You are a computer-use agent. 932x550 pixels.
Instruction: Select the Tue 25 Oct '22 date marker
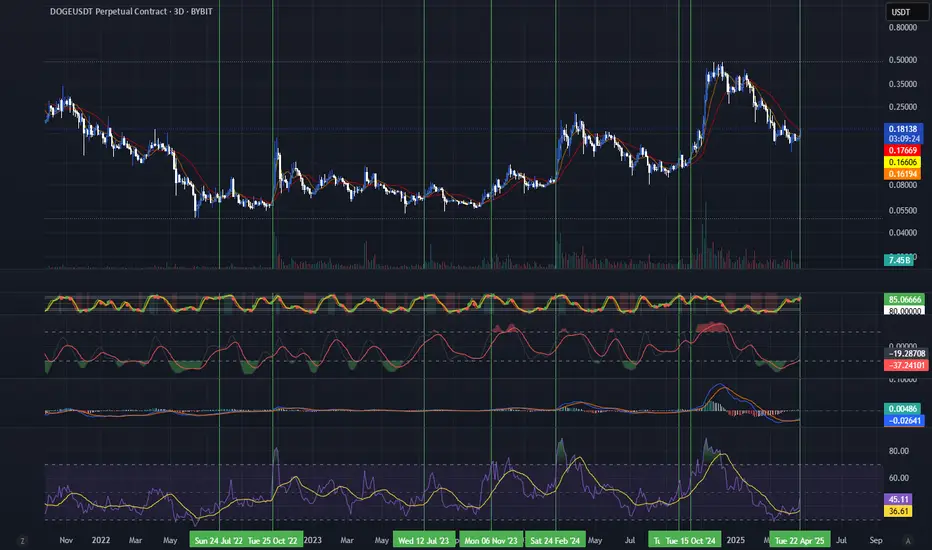[273, 540]
